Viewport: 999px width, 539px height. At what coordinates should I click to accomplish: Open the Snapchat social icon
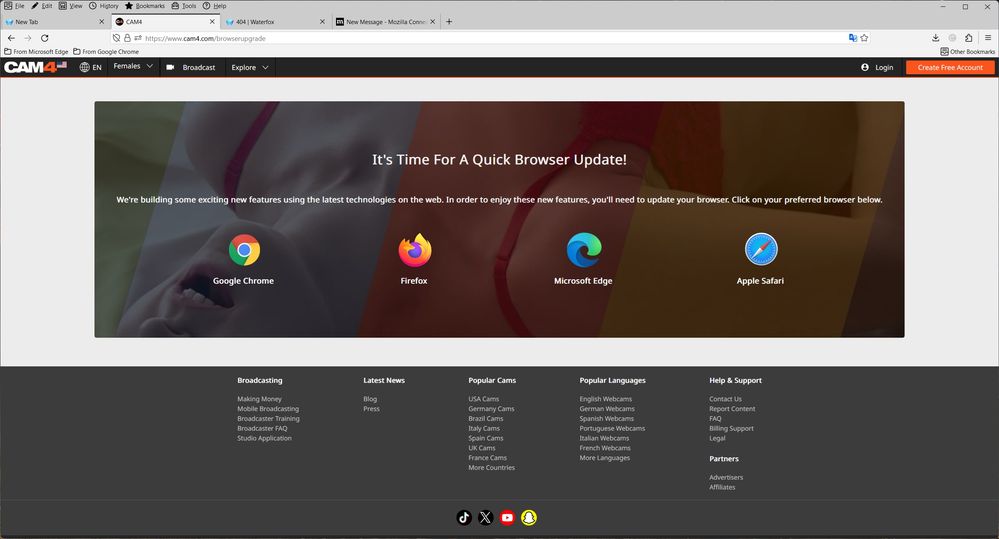tap(529, 517)
